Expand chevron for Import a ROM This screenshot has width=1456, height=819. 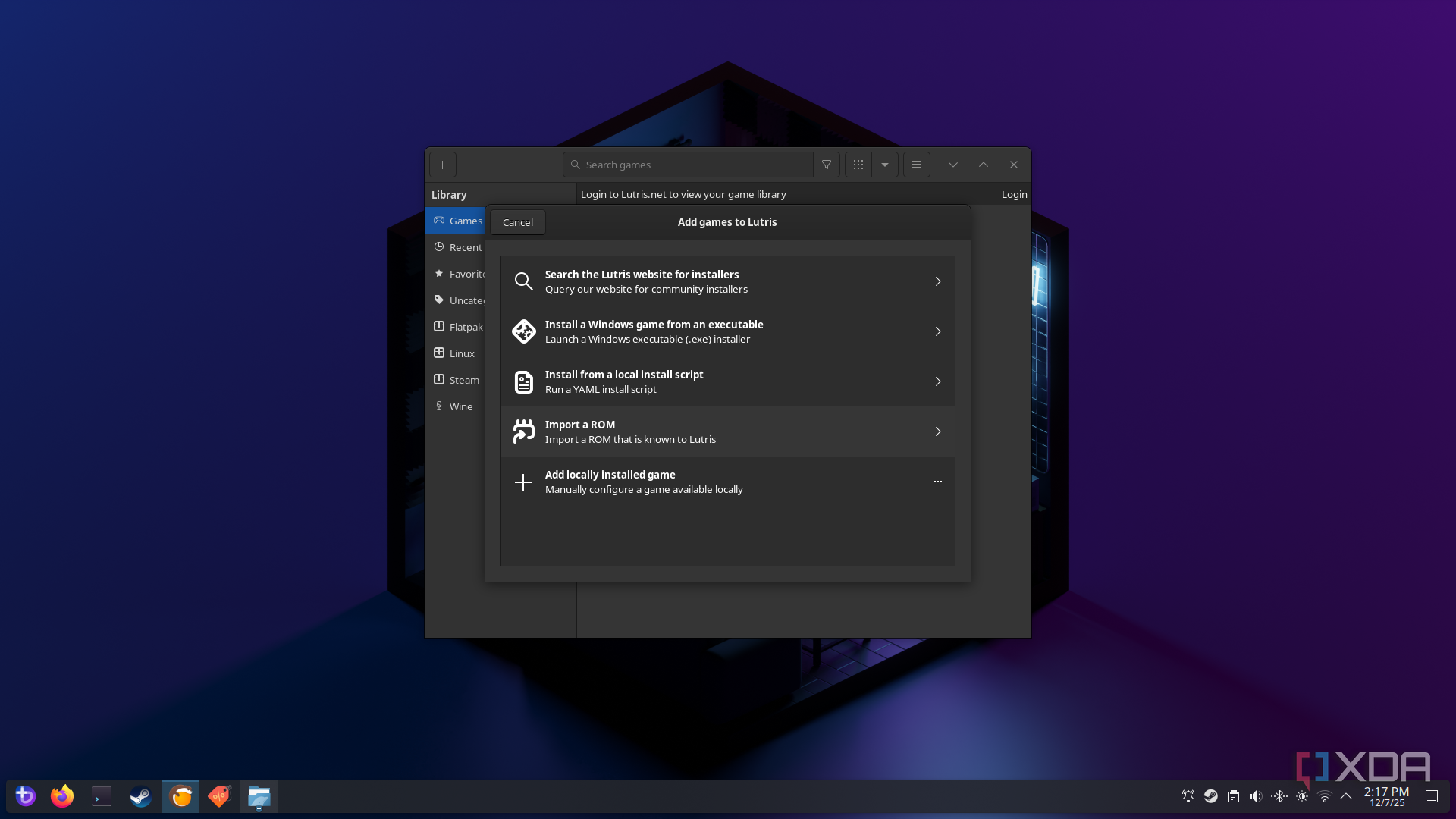[x=938, y=431]
